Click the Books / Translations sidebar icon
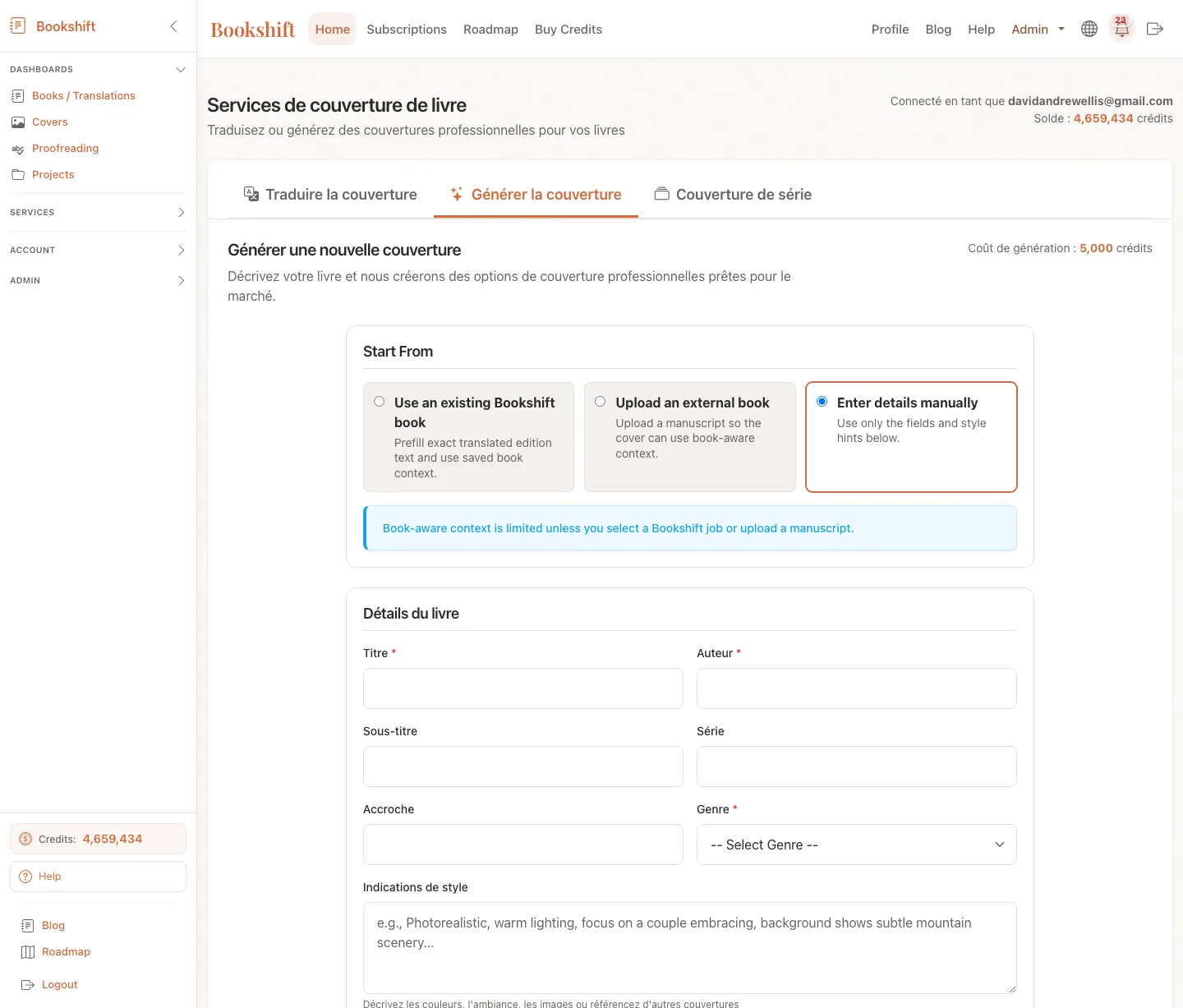 18,96
